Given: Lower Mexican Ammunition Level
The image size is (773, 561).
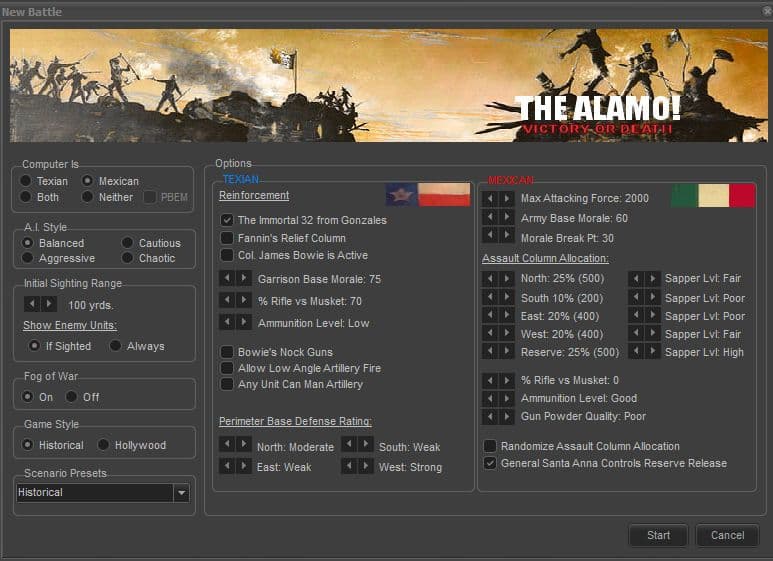Looking at the screenshot, I should 490,398.
